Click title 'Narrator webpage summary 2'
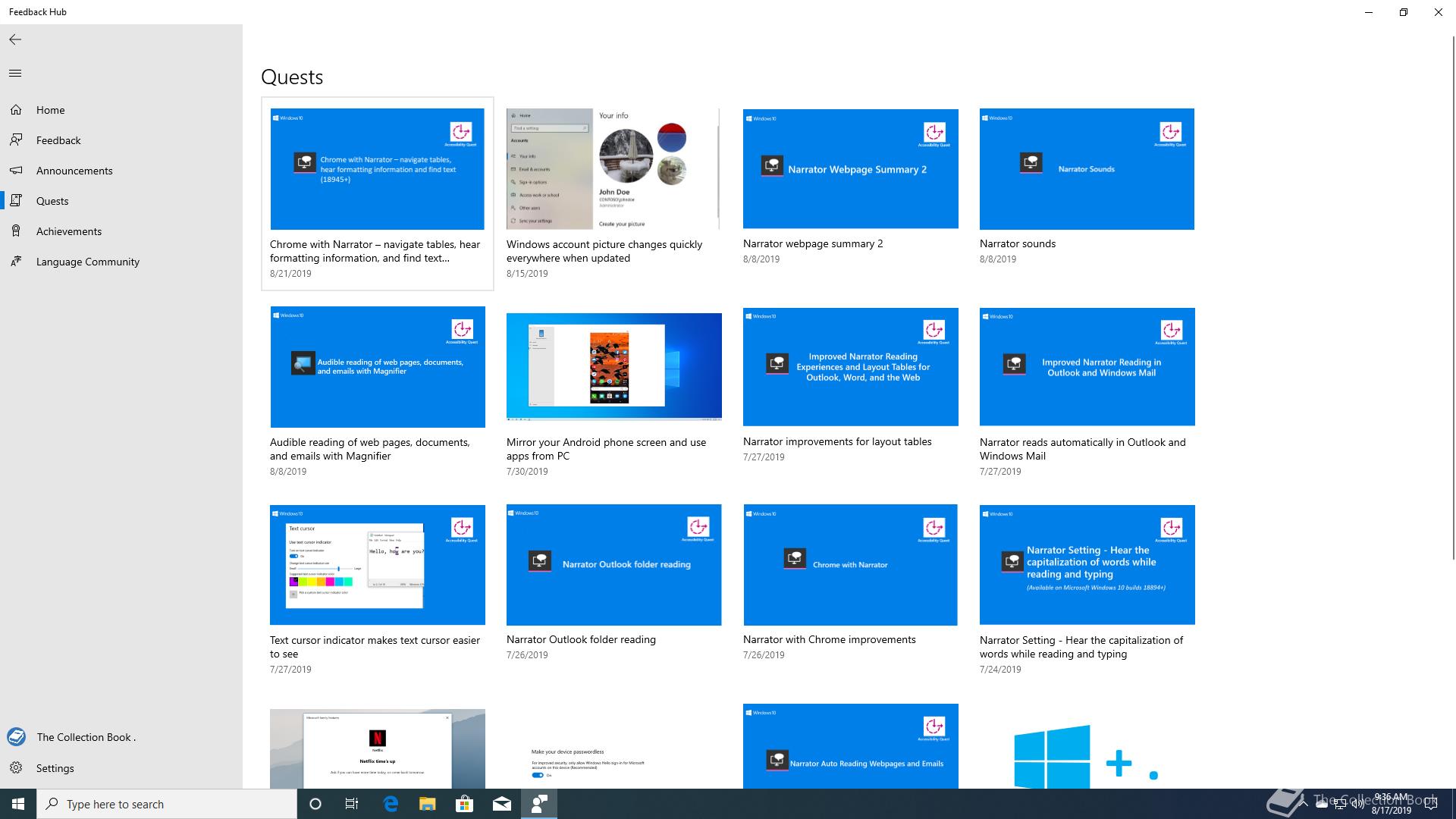Image resolution: width=1456 pixels, height=819 pixels. [813, 243]
